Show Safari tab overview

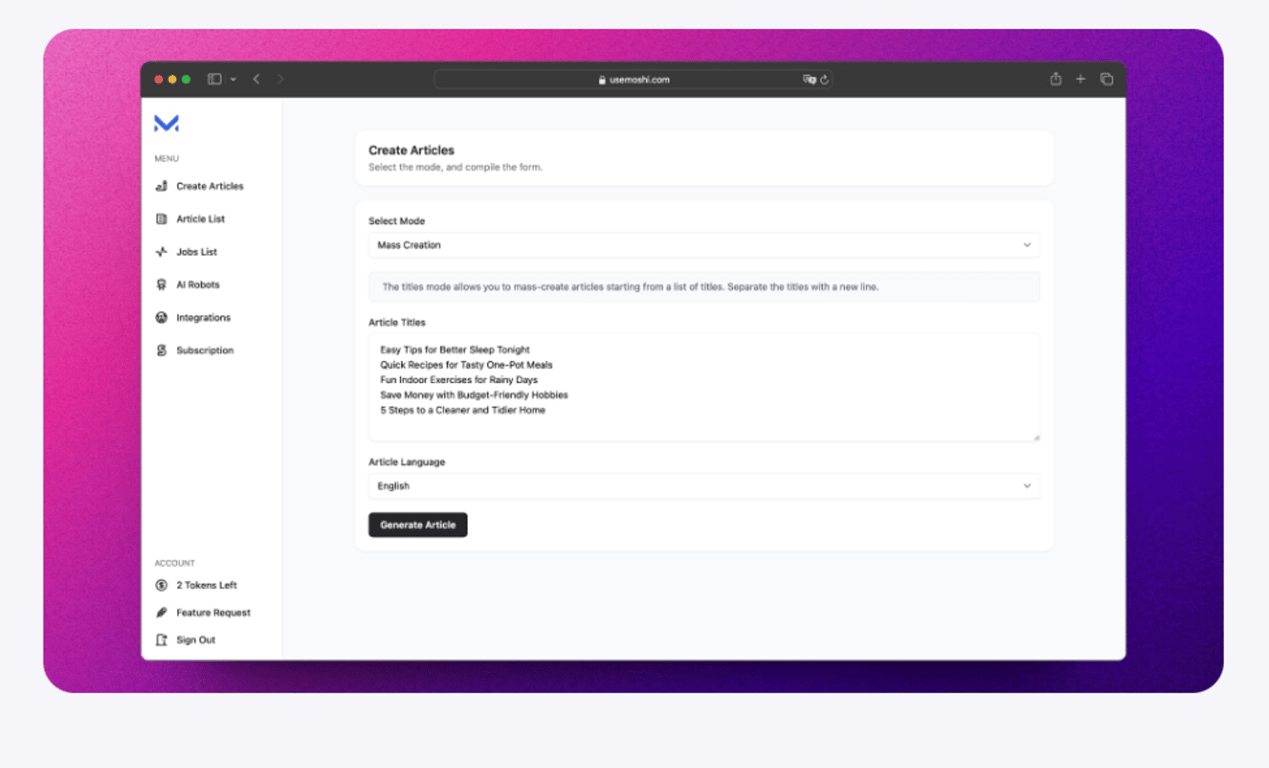point(1106,79)
